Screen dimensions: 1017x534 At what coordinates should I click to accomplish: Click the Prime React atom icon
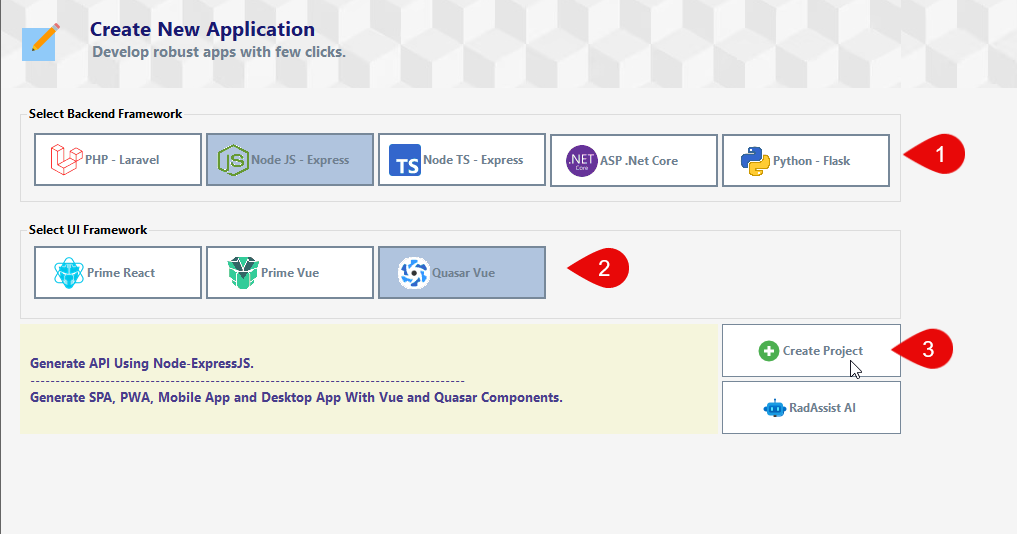69,273
